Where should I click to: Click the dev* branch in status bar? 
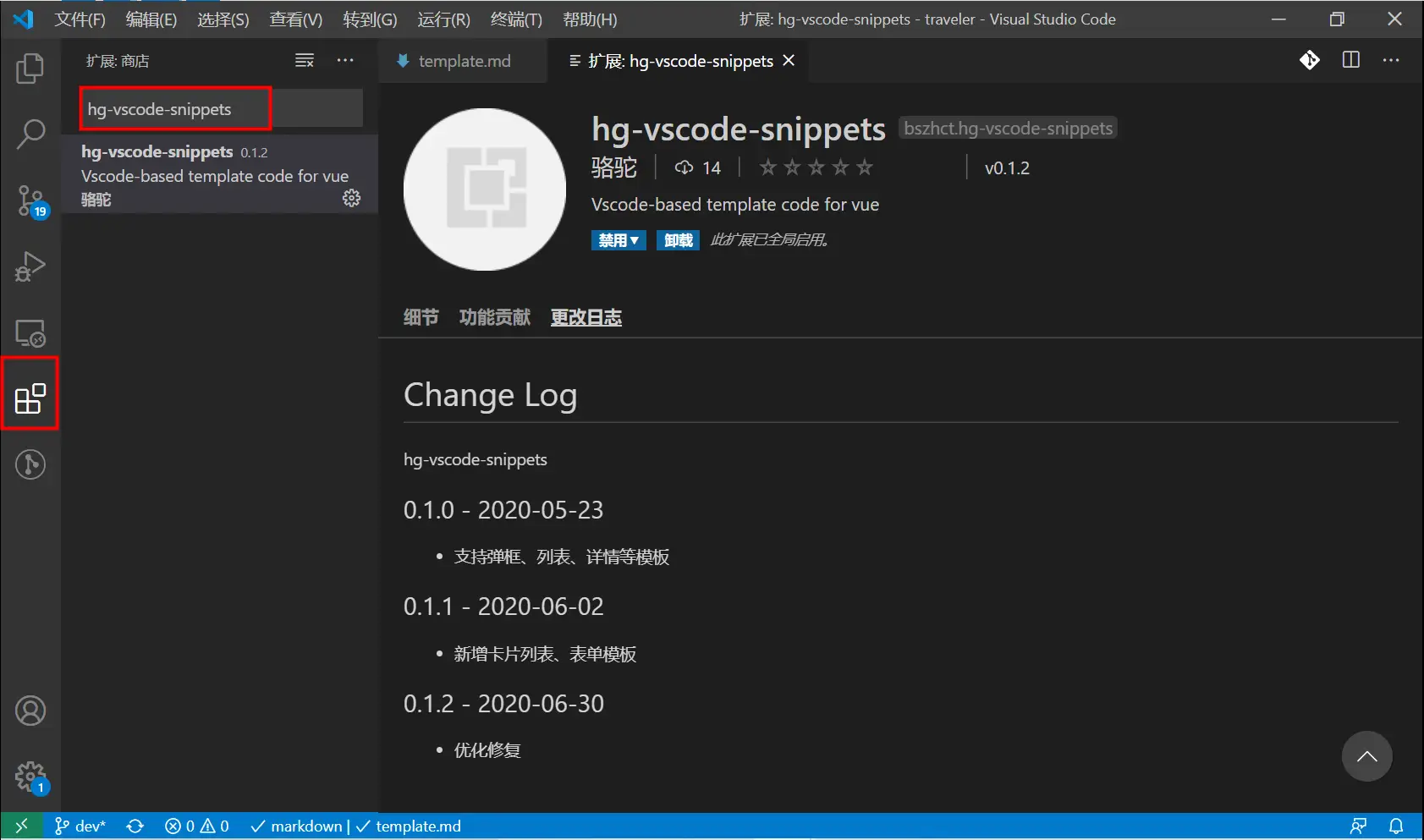tap(80, 826)
